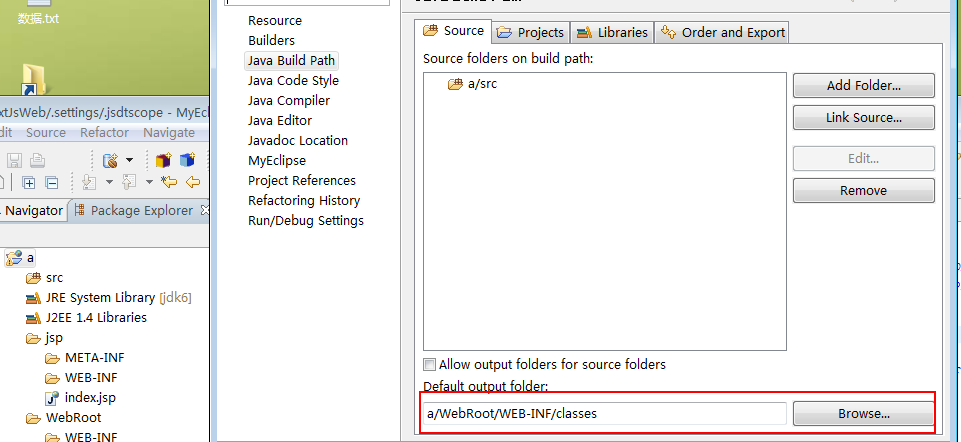This screenshot has height=442, width=961.
Task: Open dropdown arrow beside Next Annotation
Action: coord(109,182)
